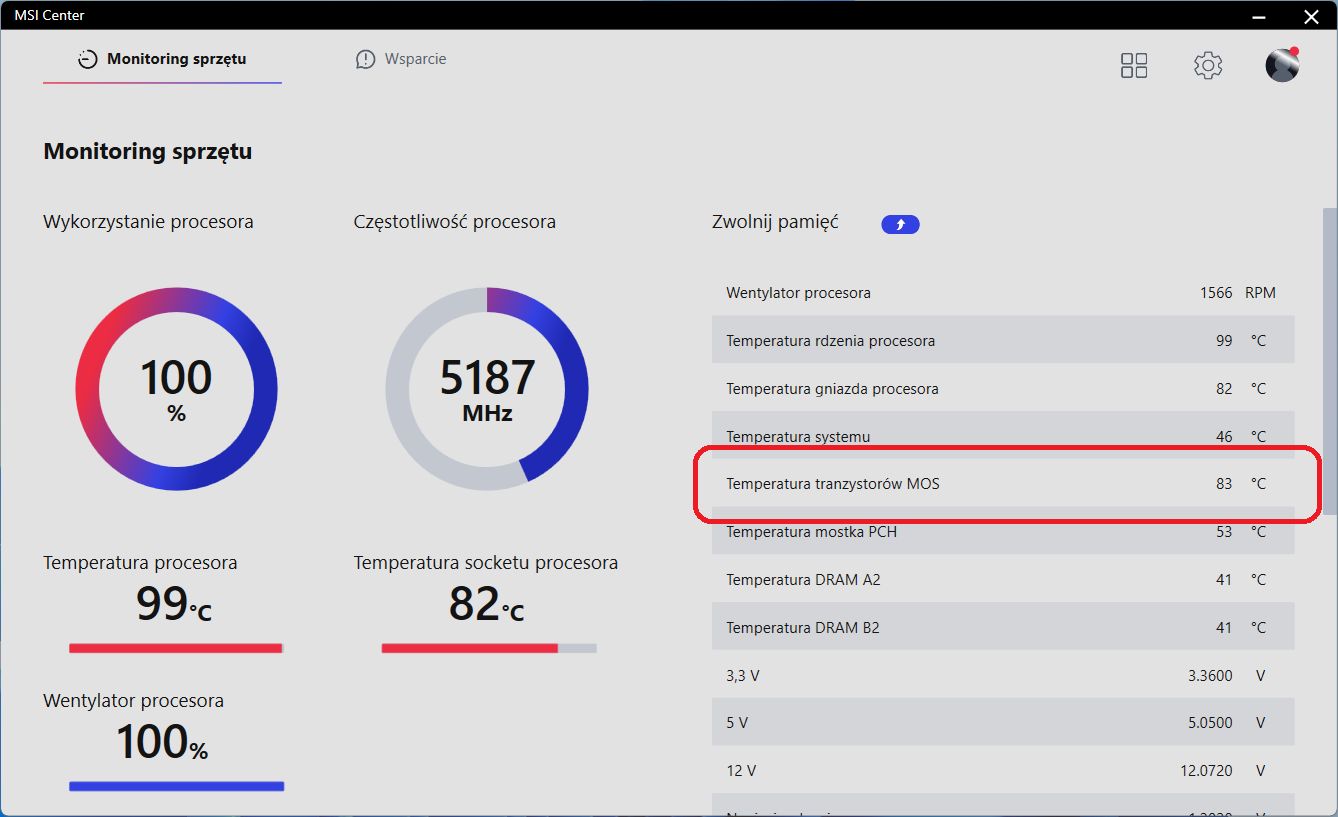Click the Monitoring sprzętu page heading
Viewport: 1338px width, 817px height.
pyautogui.click(x=148, y=152)
